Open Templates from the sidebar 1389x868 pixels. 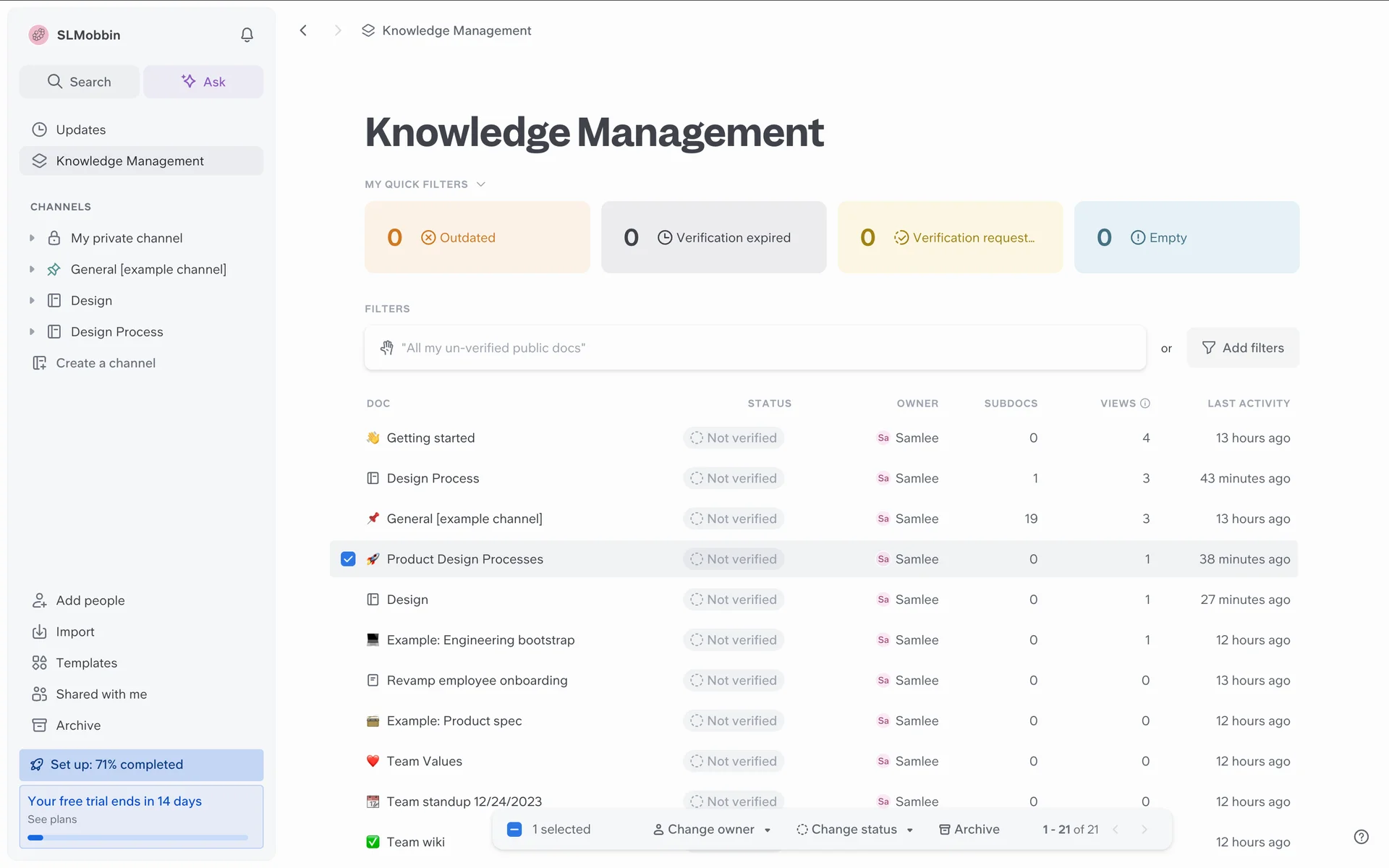click(86, 663)
